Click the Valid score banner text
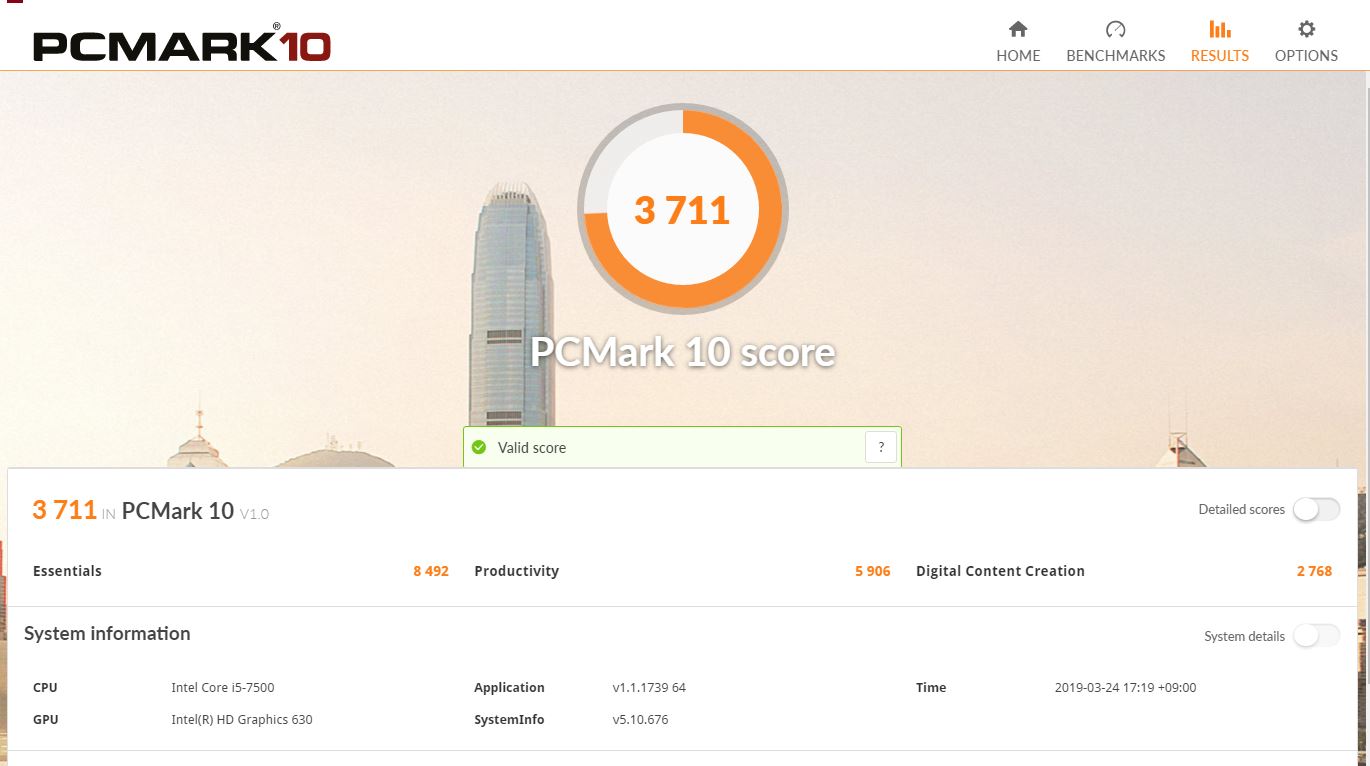 [532, 447]
